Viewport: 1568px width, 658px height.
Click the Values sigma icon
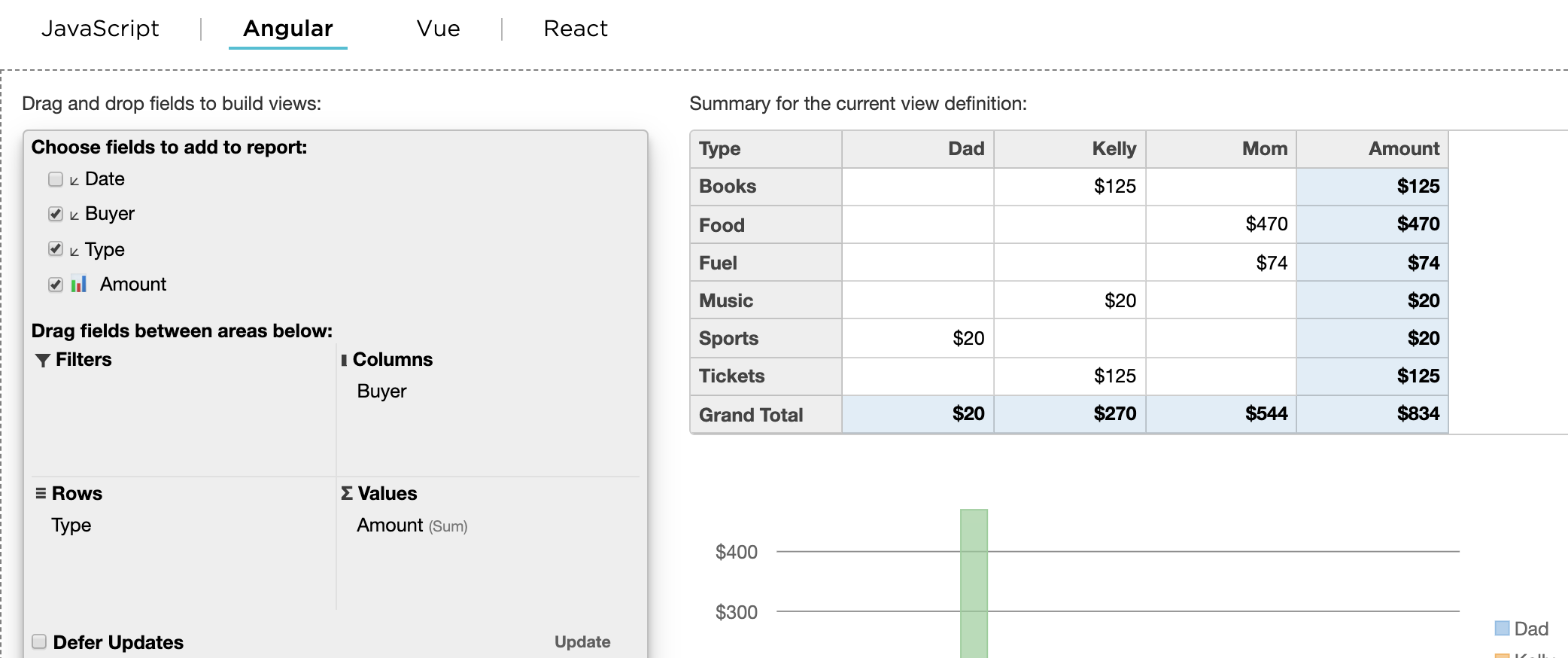point(346,493)
